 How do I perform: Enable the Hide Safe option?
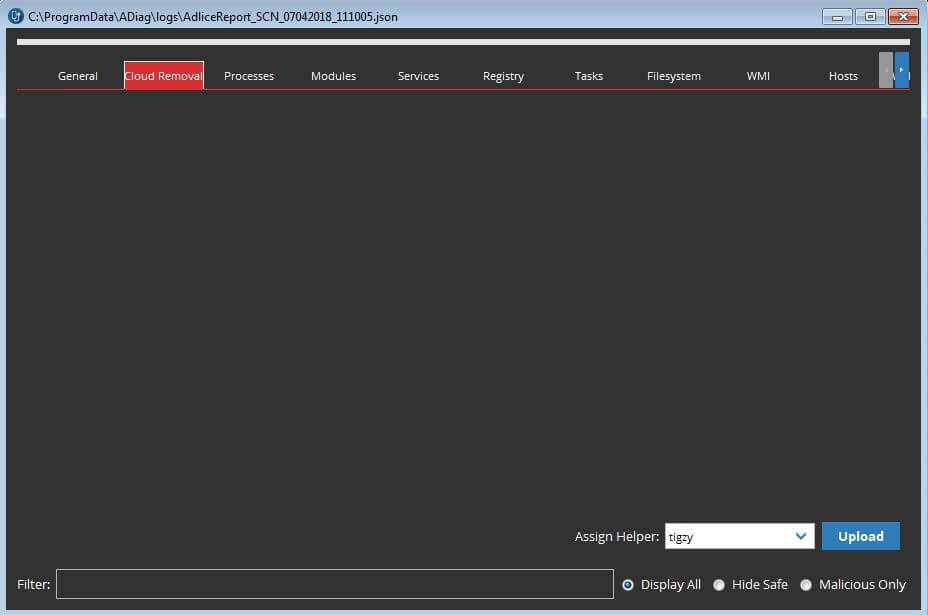coord(719,585)
